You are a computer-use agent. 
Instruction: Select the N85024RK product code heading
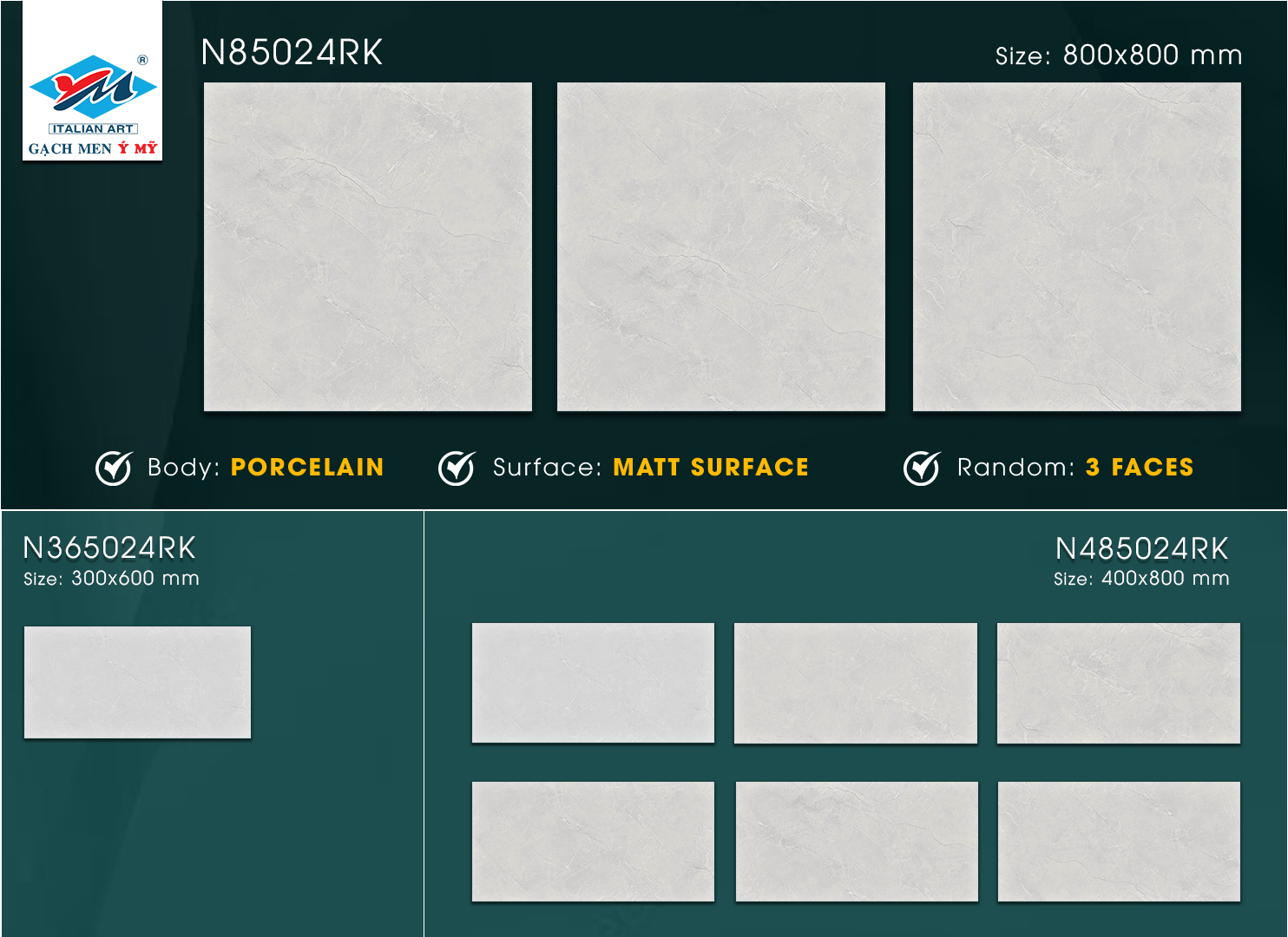[x=292, y=53]
